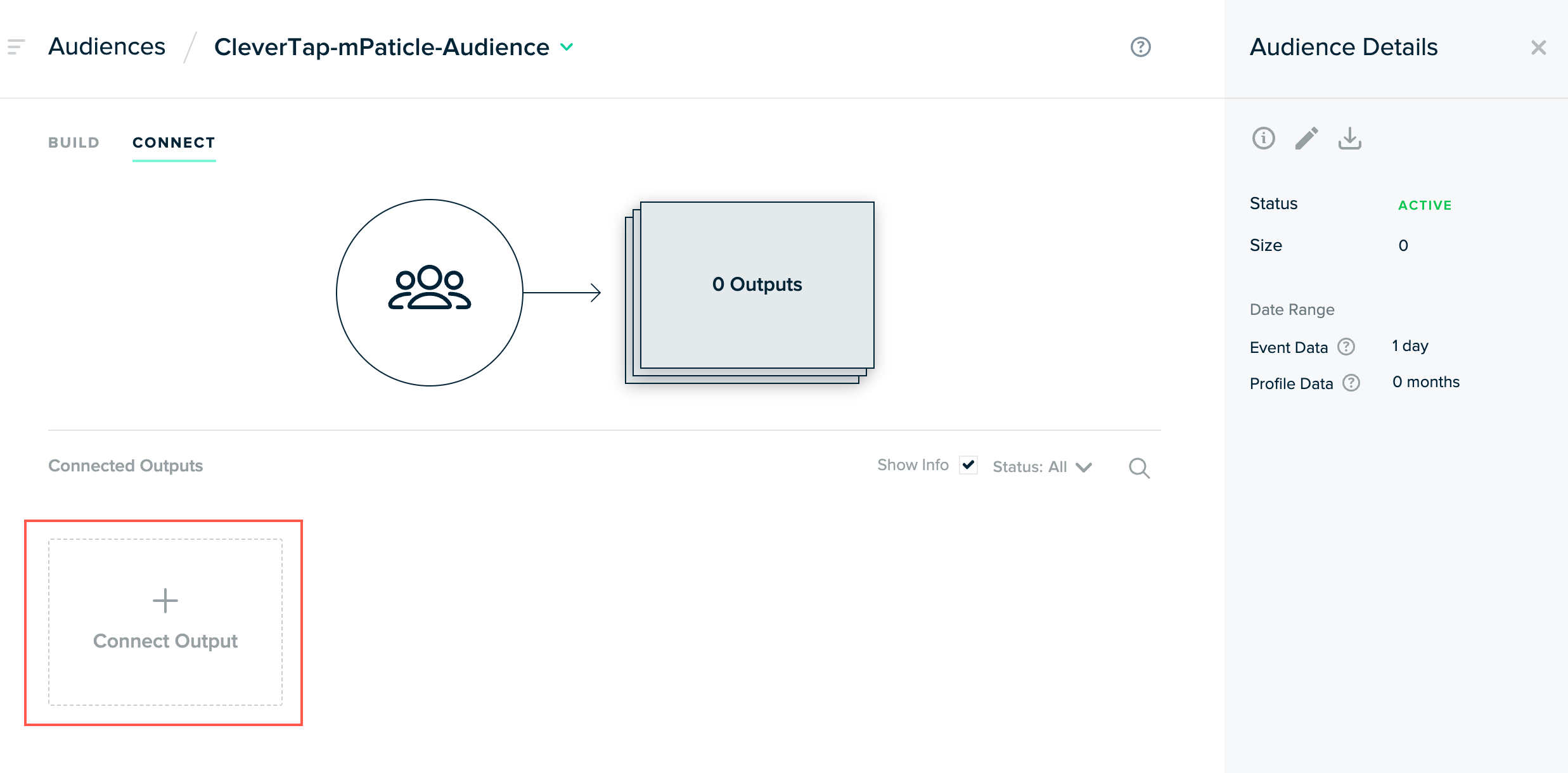This screenshot has height=773, width=1568.
Task: Click the help question mark icon in header
Action: 1140,47
